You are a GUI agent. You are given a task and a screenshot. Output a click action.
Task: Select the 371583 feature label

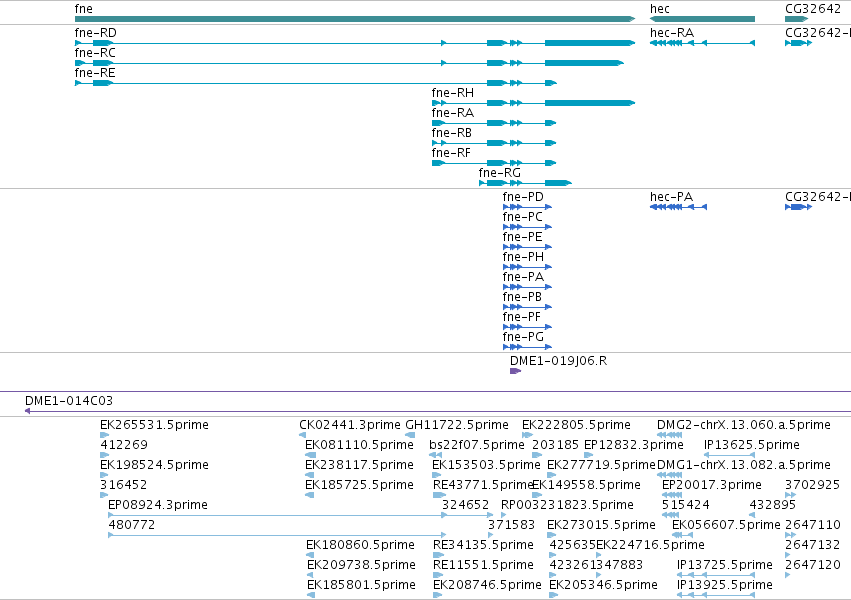click(511, 525)
